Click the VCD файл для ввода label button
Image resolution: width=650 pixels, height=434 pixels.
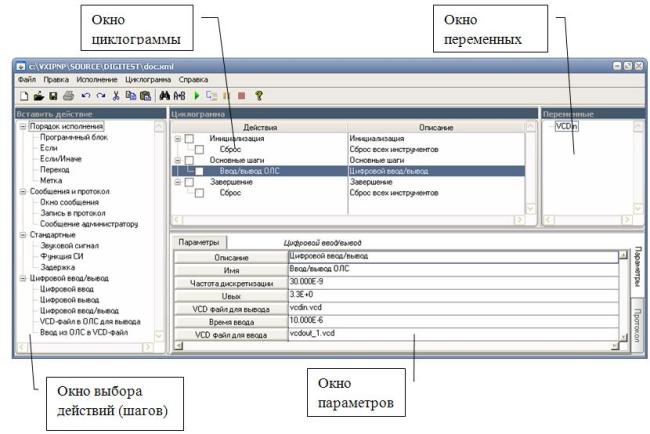tap(231, 335)
